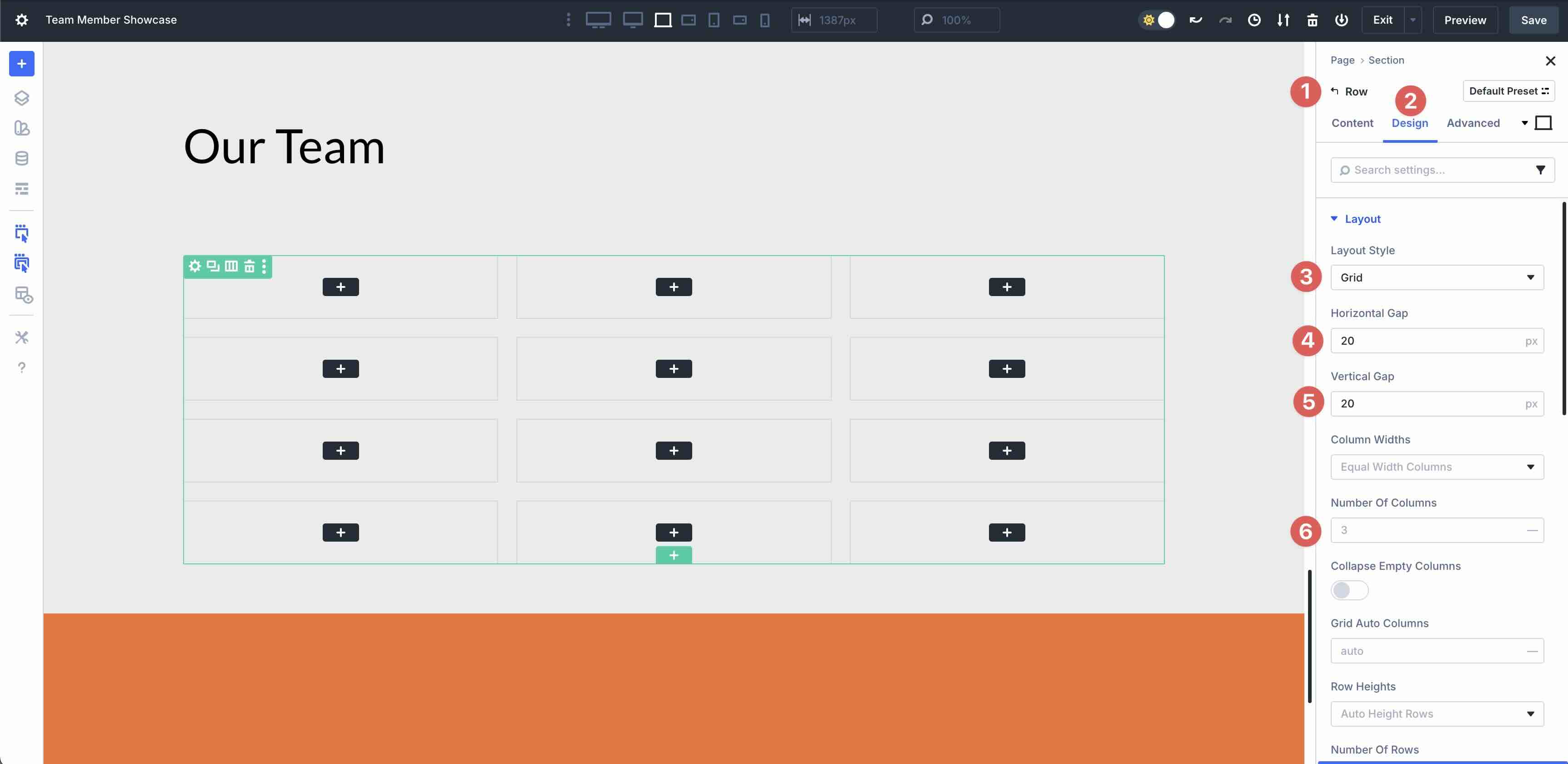1568x764 pixels.
Task: Open the Structure layers panel in sidebar
Action: tap(21, 97)
